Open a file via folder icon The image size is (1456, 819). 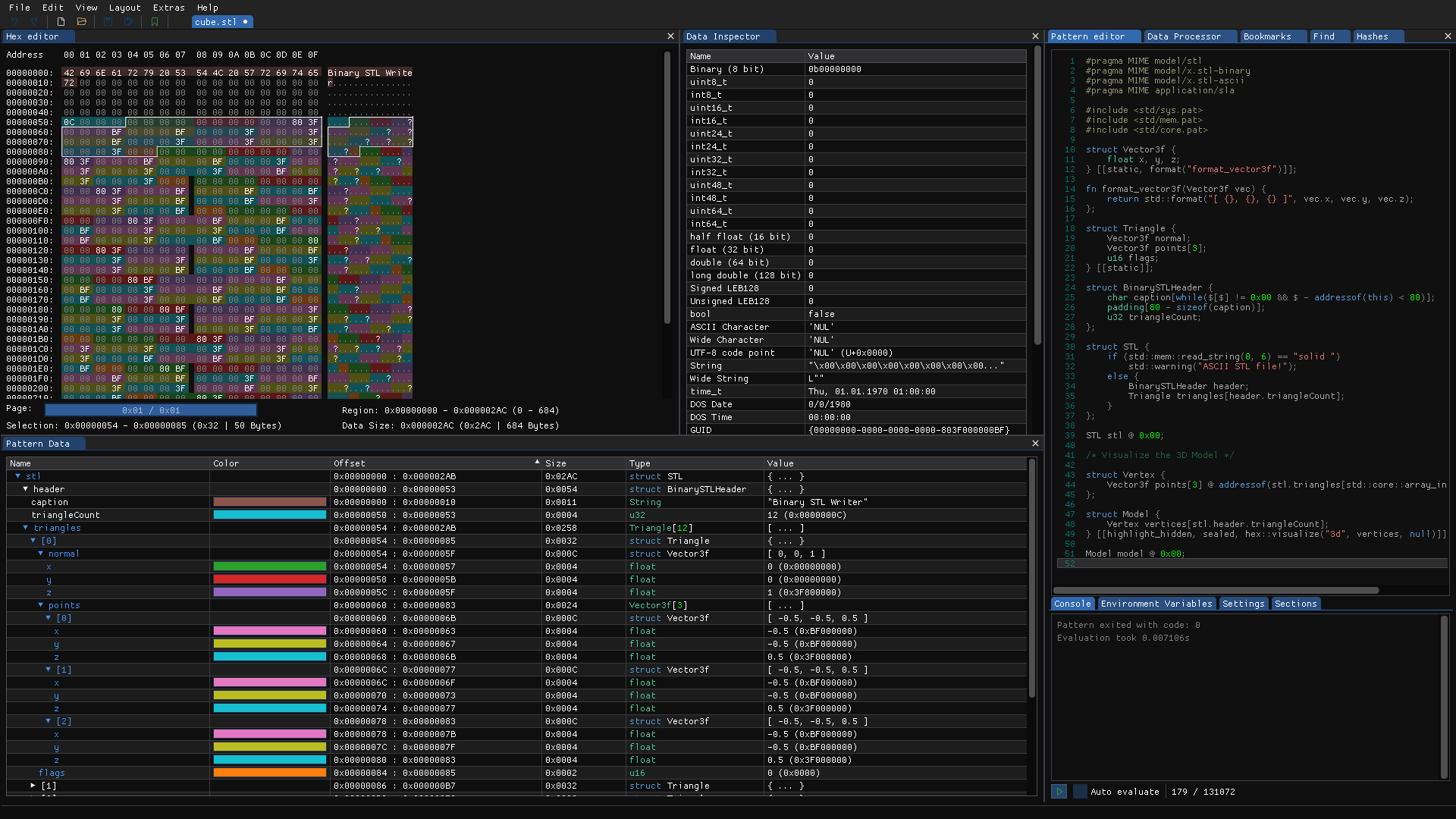pyautogui.click(x=82, y=22)
